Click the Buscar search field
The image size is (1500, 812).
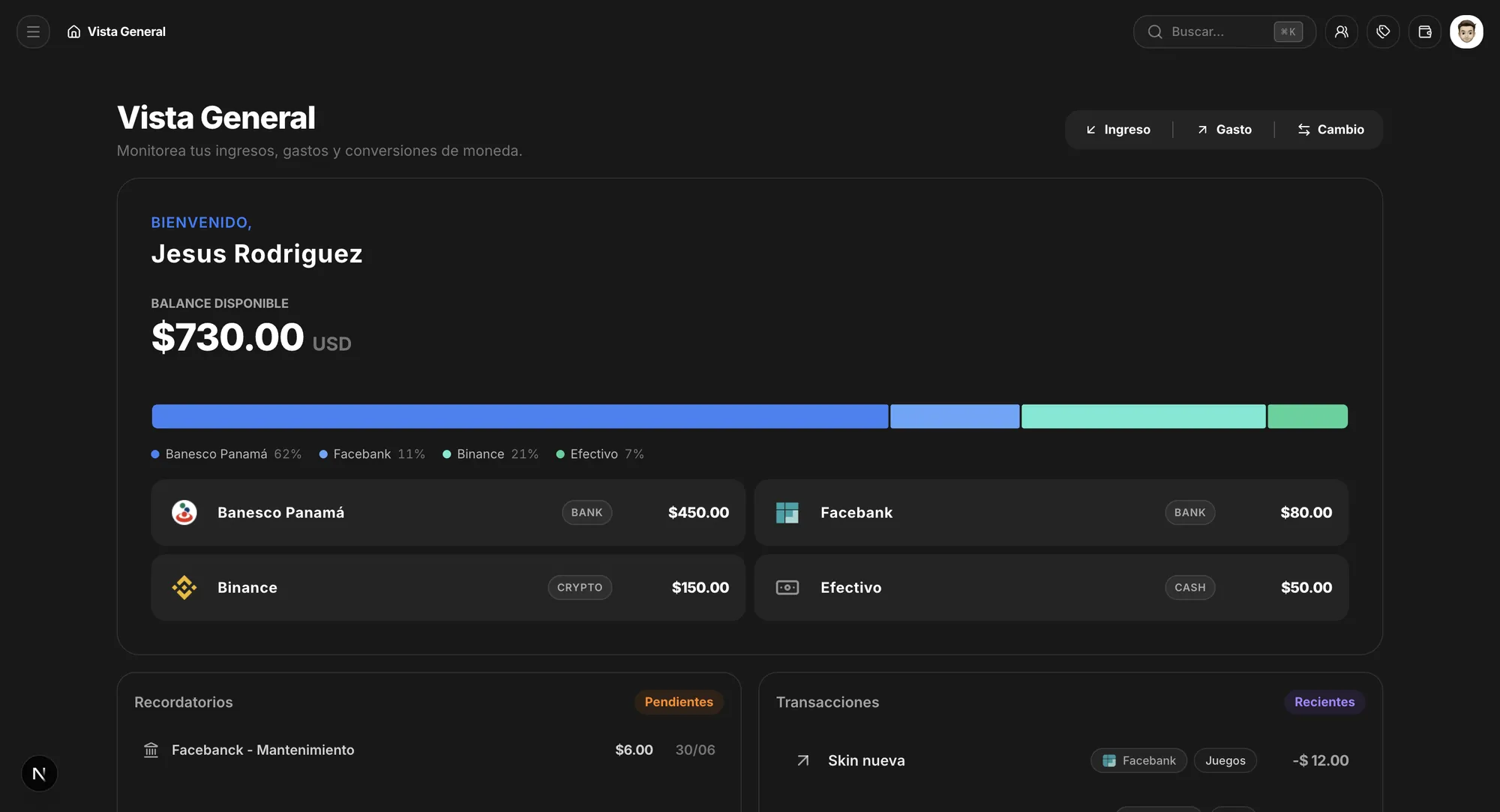pyautogui.click(x=1224, y=31)
